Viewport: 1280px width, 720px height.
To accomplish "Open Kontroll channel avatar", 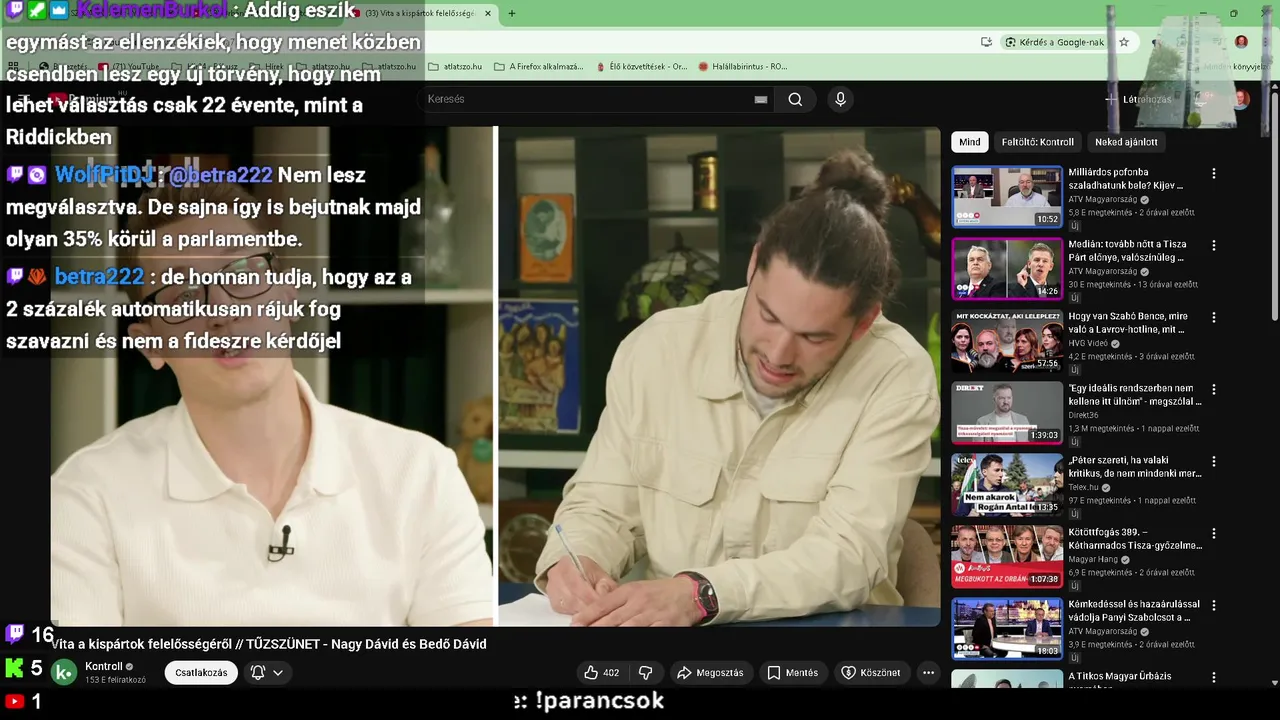I will coord(64,673).
